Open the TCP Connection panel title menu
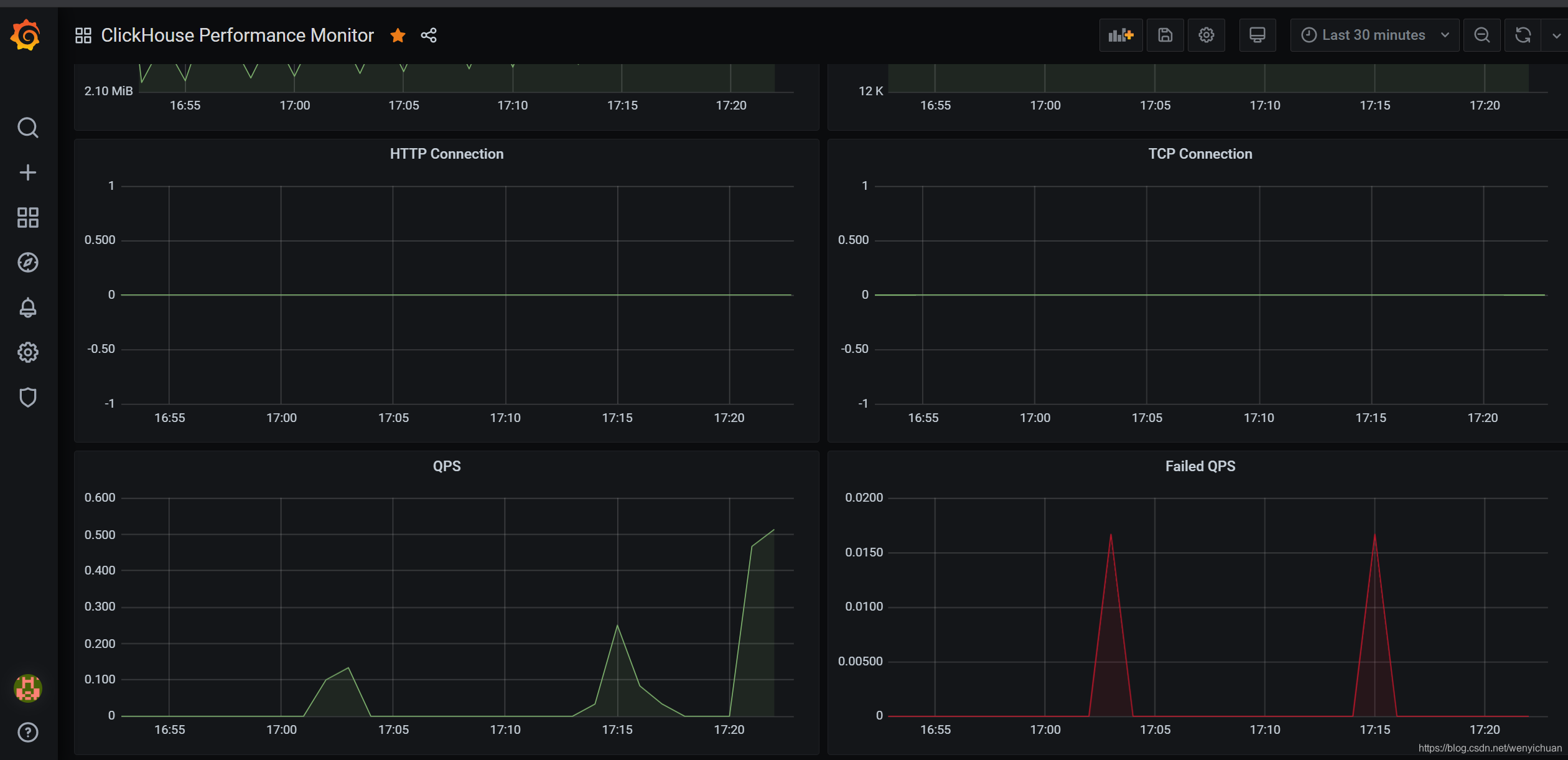This screenshot has width=1568, height=760. (x=1200, y=154)
